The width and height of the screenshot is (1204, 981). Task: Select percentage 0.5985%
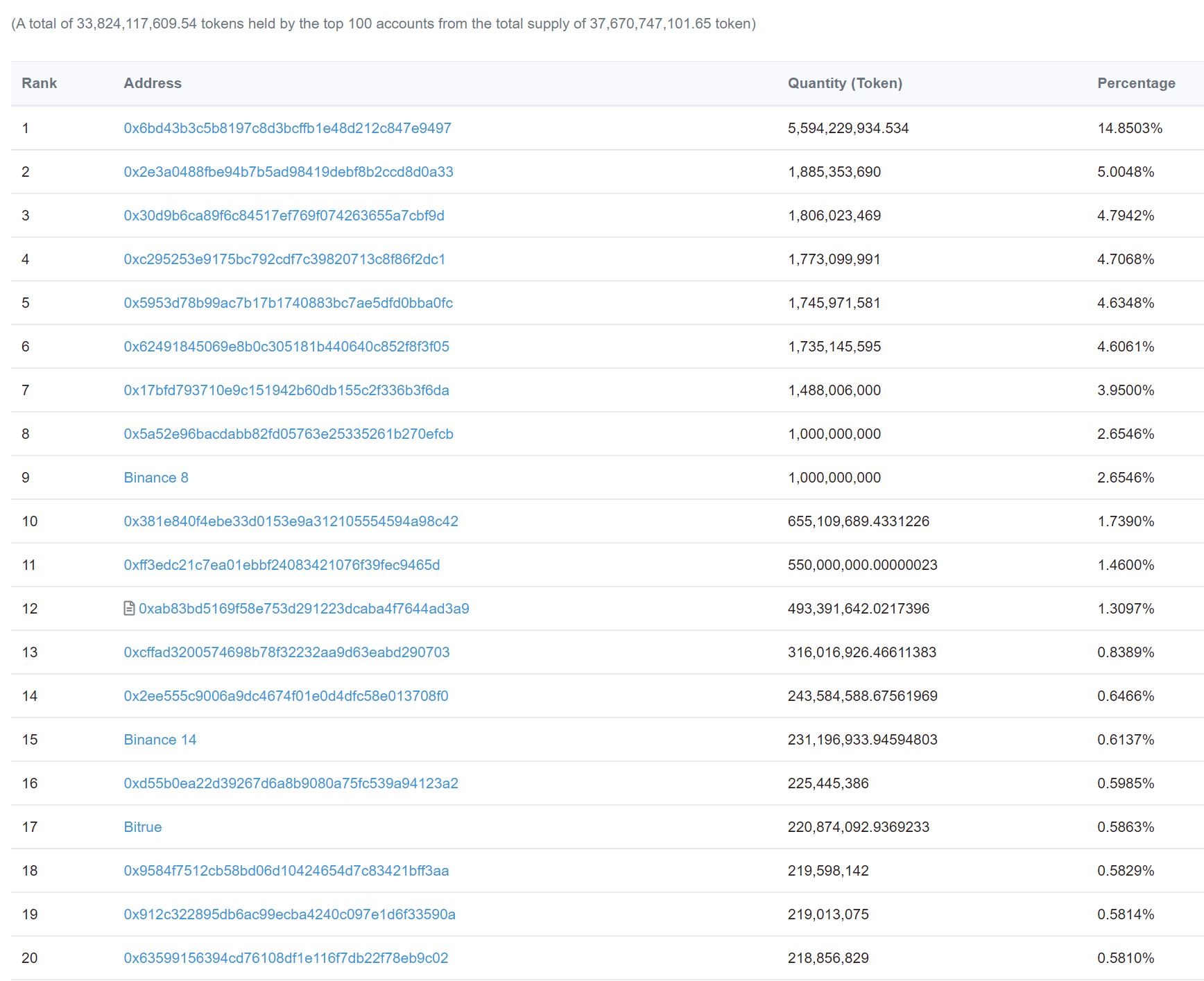(1126, 783)
